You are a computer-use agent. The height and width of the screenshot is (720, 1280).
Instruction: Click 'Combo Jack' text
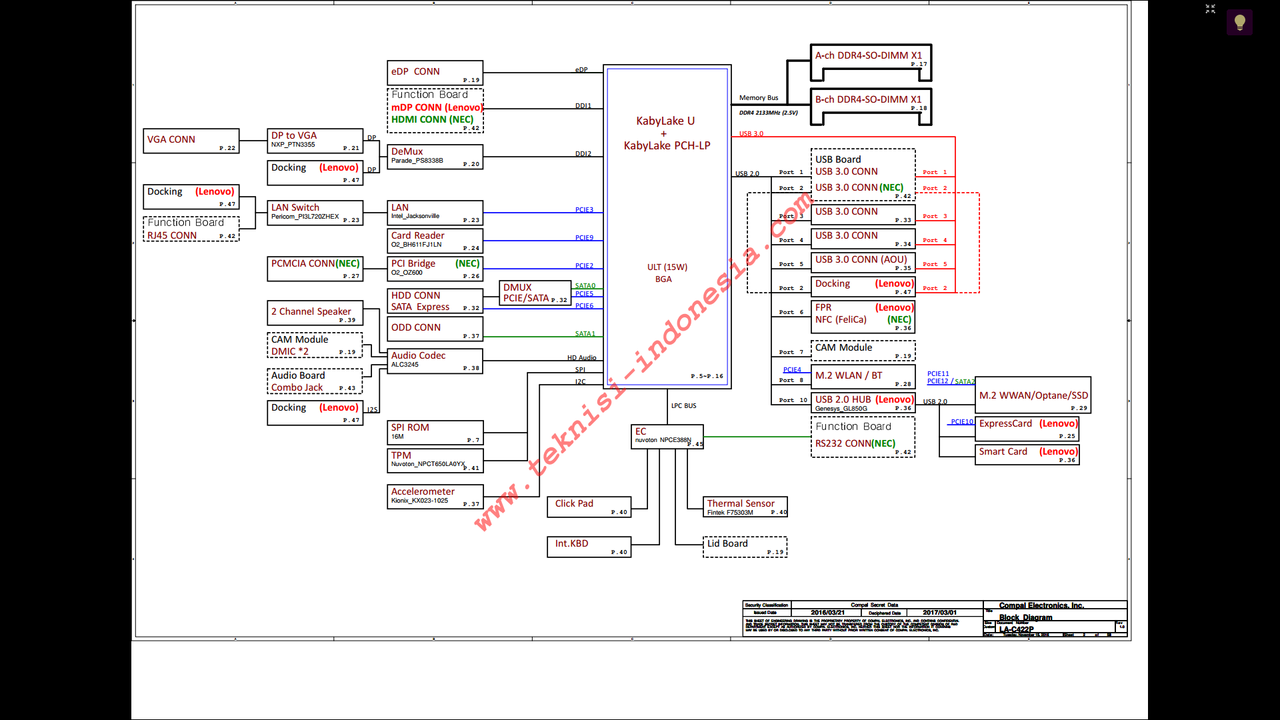pos(297,387)
